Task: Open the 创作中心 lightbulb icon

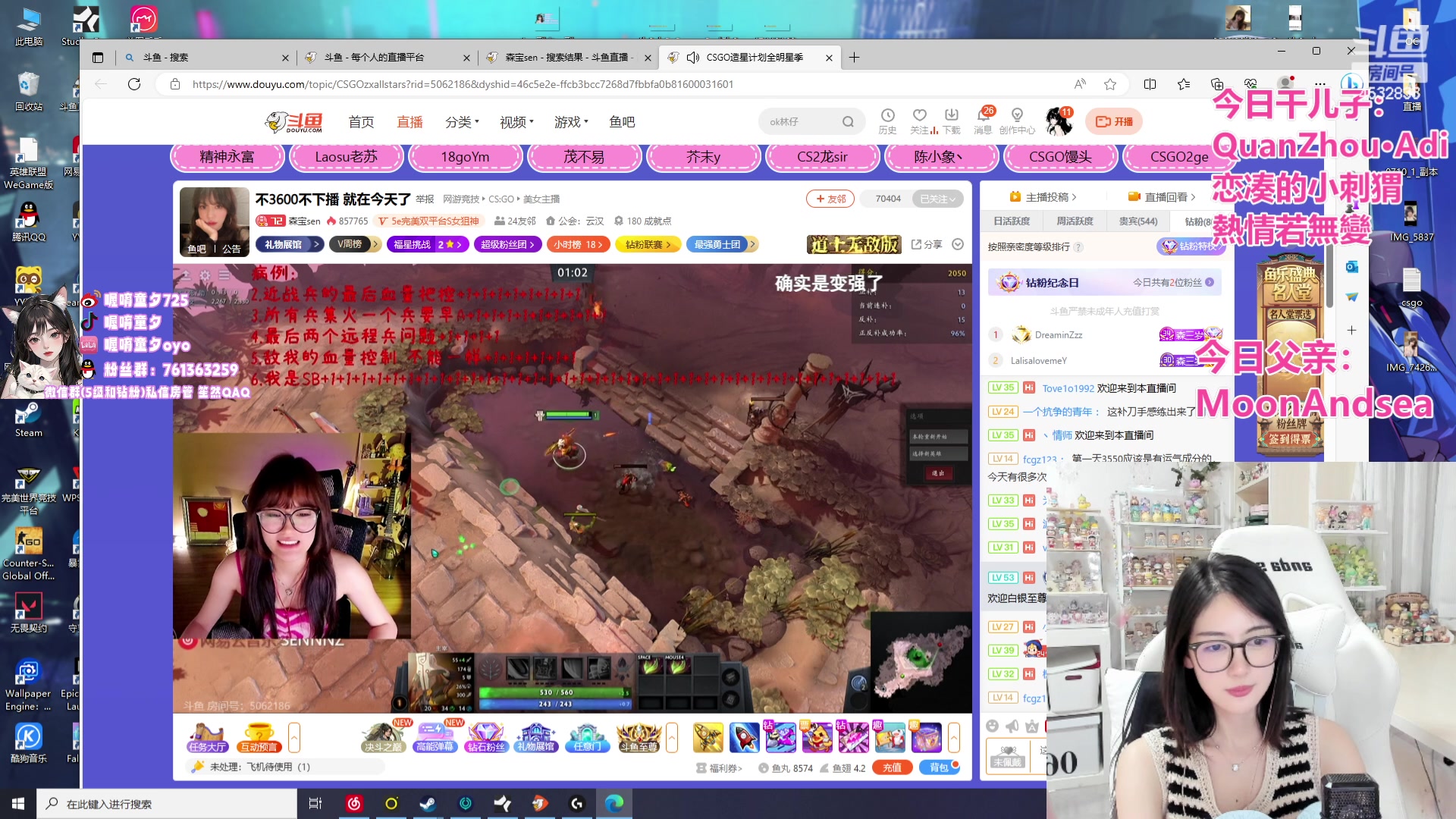Action: coord(1017,120)
